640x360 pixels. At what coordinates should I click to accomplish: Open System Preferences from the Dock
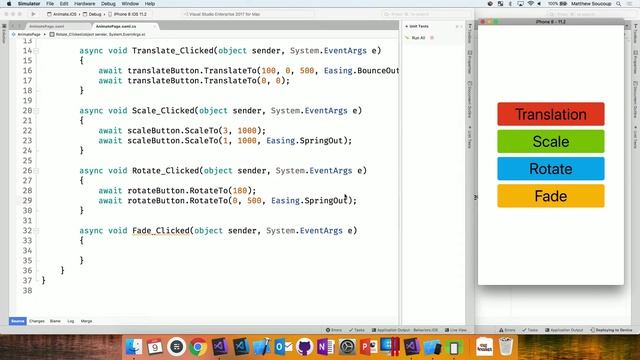point(347,347)
